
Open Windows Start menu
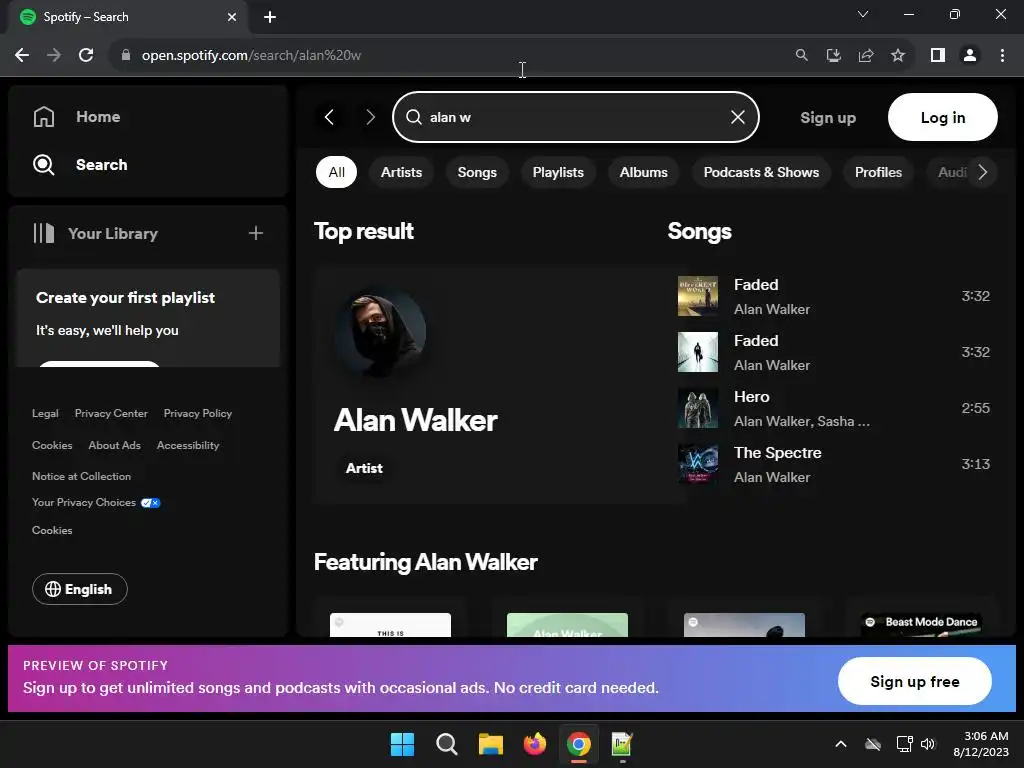pos(402,744)
